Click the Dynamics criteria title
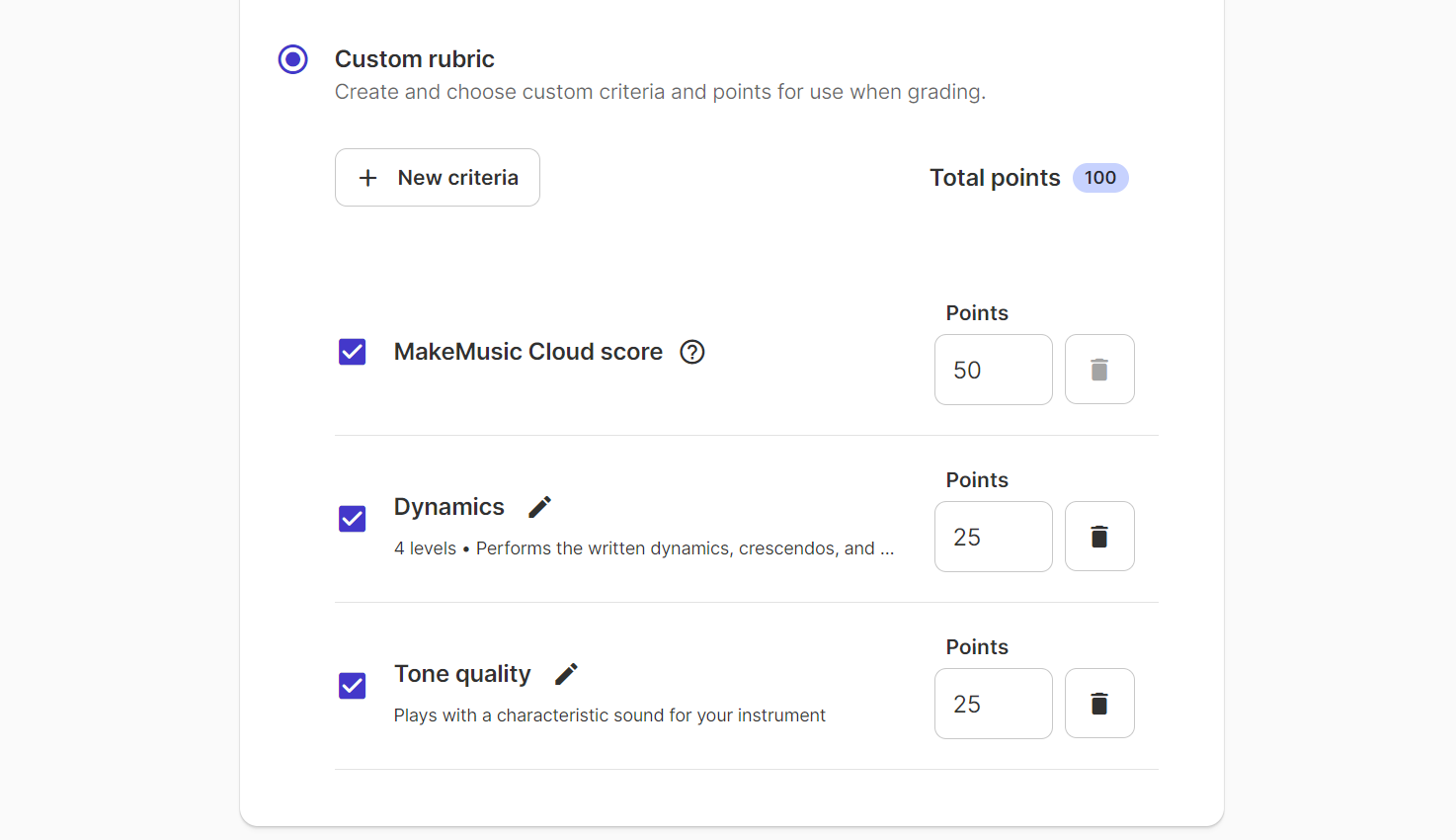Viewport: 1456px width, 840px height. [x=449, y=507]
